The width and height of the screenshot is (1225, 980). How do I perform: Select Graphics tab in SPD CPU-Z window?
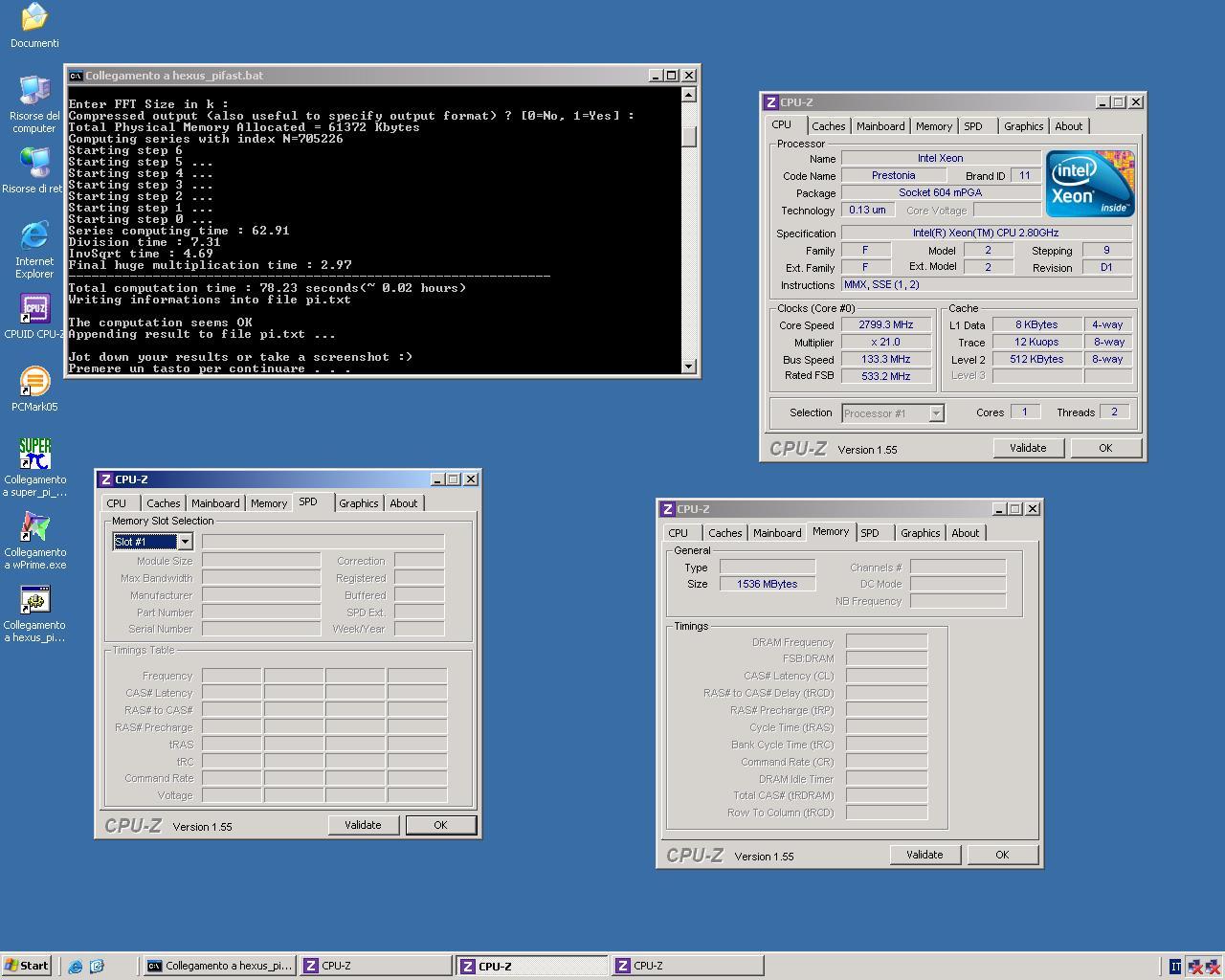358,503
